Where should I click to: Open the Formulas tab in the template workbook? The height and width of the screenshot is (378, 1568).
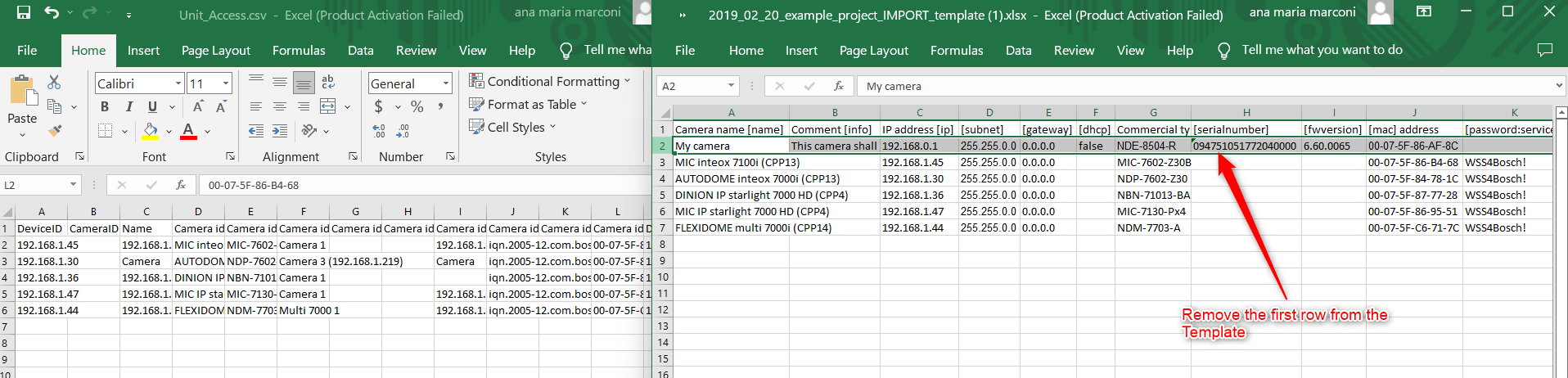(x=956, y=50)
